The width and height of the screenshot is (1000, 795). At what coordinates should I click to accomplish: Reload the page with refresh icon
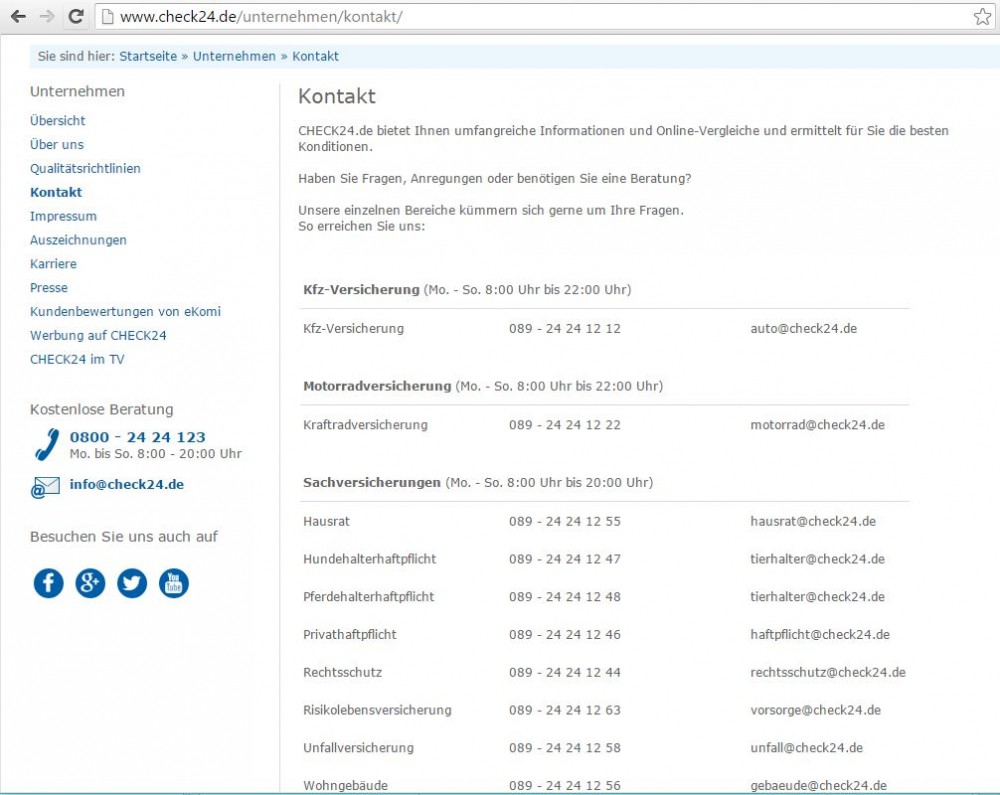pos(75,17)
